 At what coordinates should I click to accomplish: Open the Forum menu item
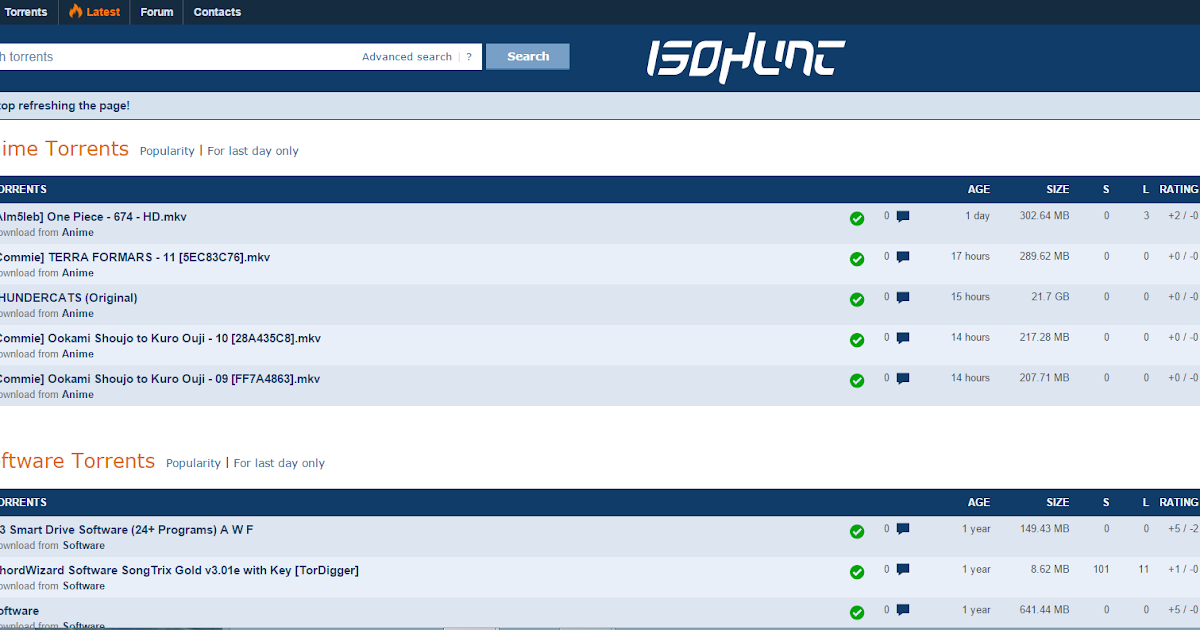157,12
